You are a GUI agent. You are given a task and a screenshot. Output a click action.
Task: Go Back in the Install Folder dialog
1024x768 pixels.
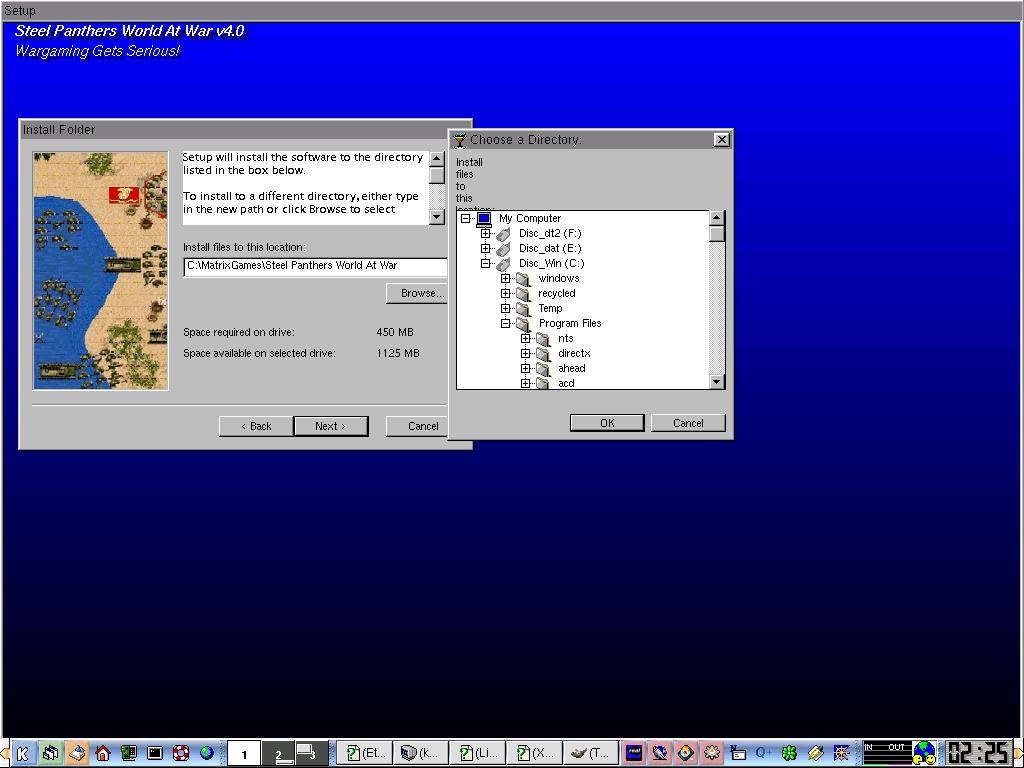point(256,426)
